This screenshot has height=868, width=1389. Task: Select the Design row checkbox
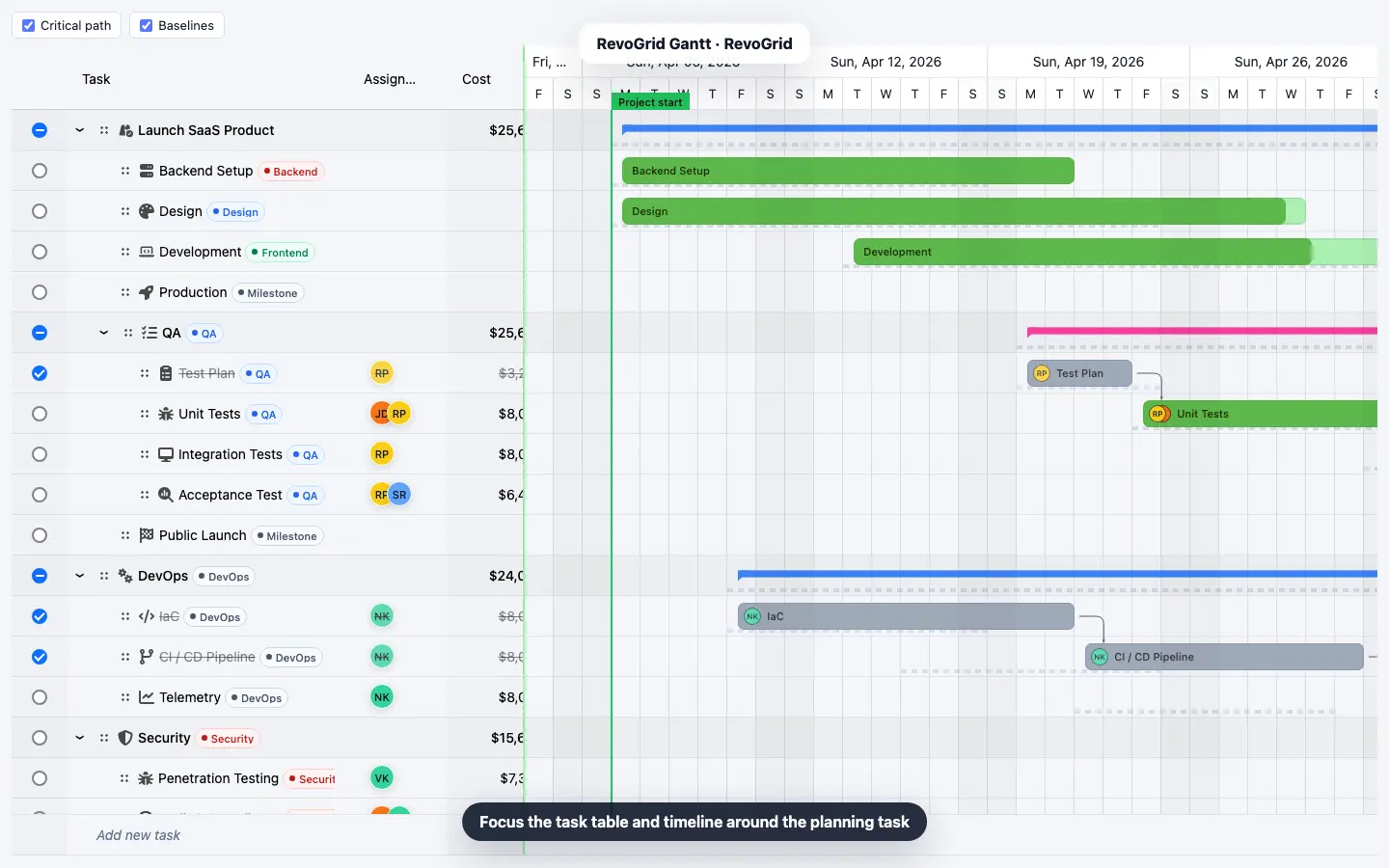click(40, 211)
